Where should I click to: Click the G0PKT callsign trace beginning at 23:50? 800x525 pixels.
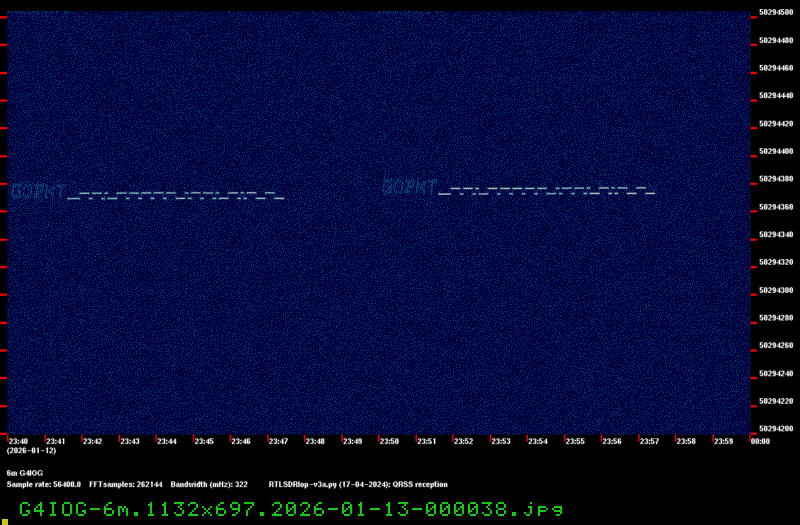[x=410, y=187]
